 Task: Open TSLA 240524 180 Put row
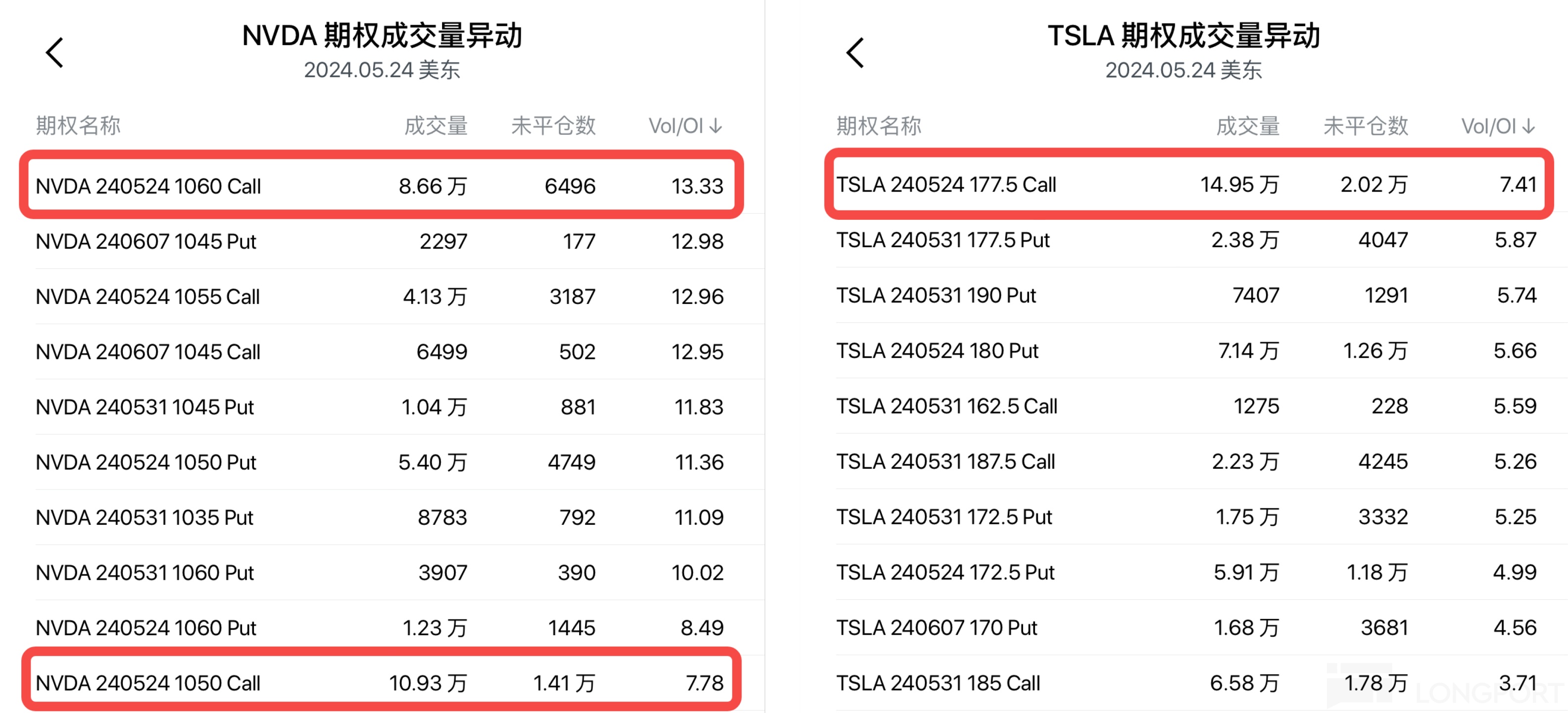pos(937,352)
